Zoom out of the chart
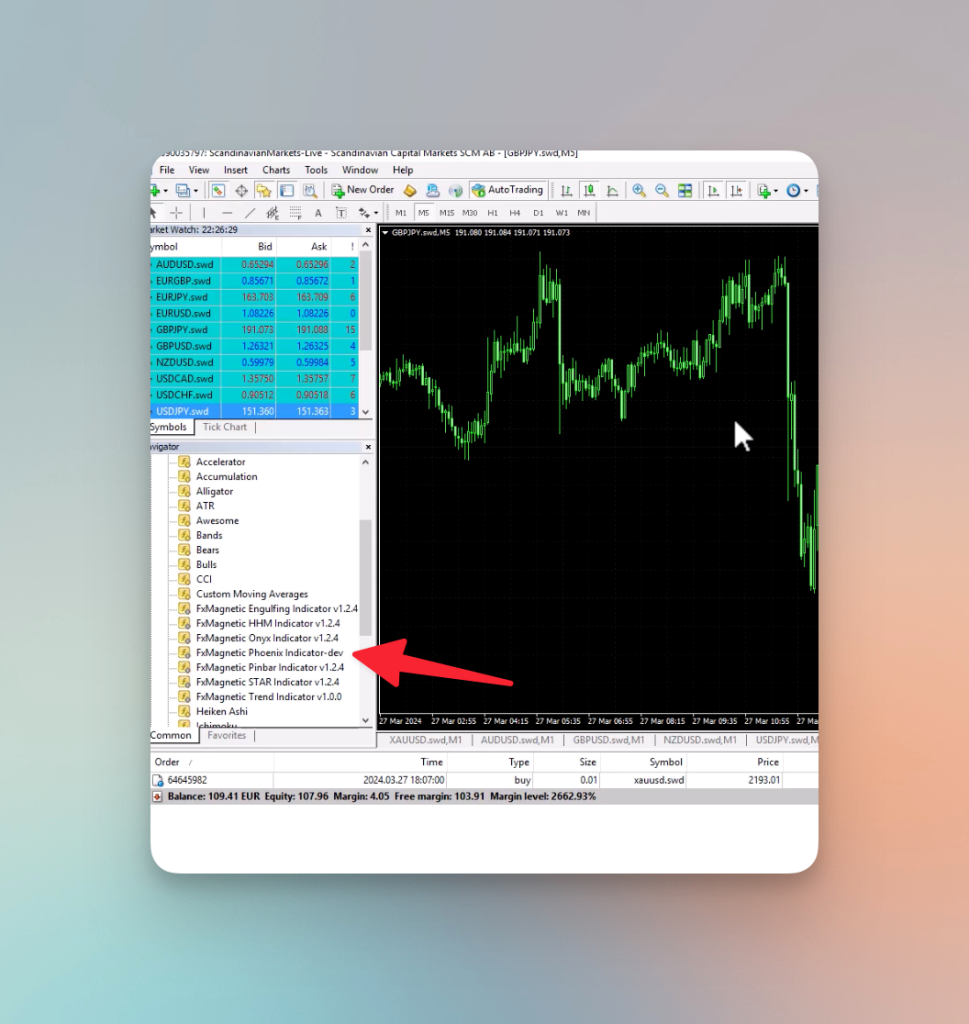969x1024 pixels. 661,190
